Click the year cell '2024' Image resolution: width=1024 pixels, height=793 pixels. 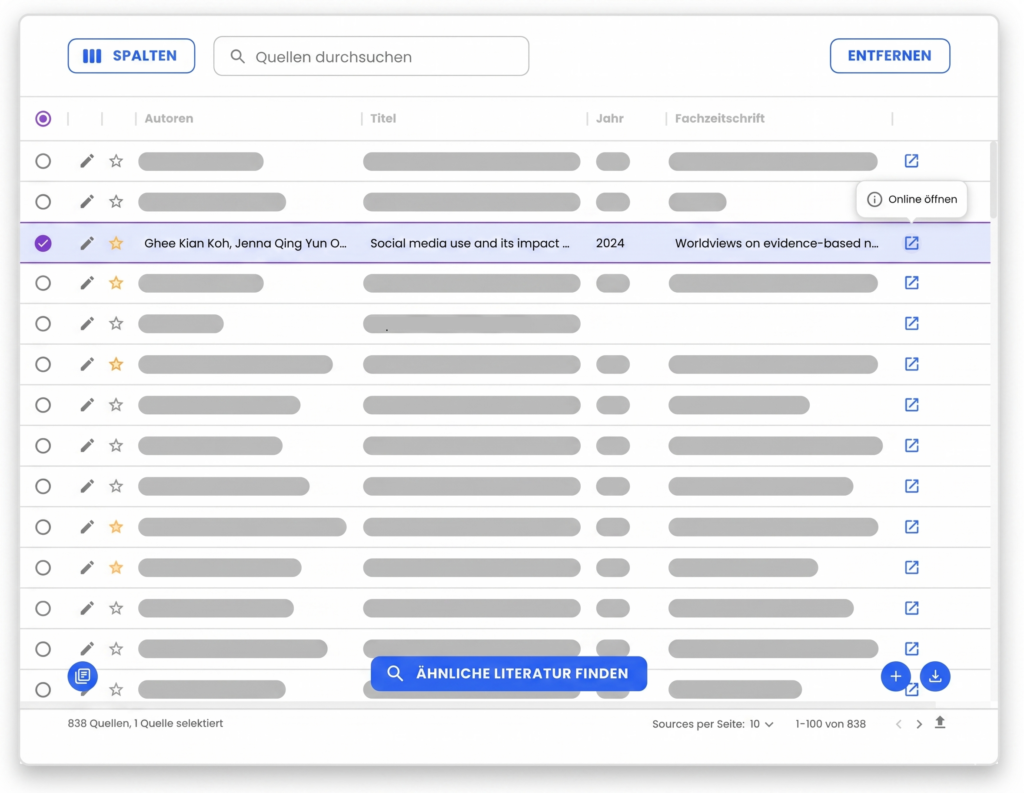pos(610,243)
